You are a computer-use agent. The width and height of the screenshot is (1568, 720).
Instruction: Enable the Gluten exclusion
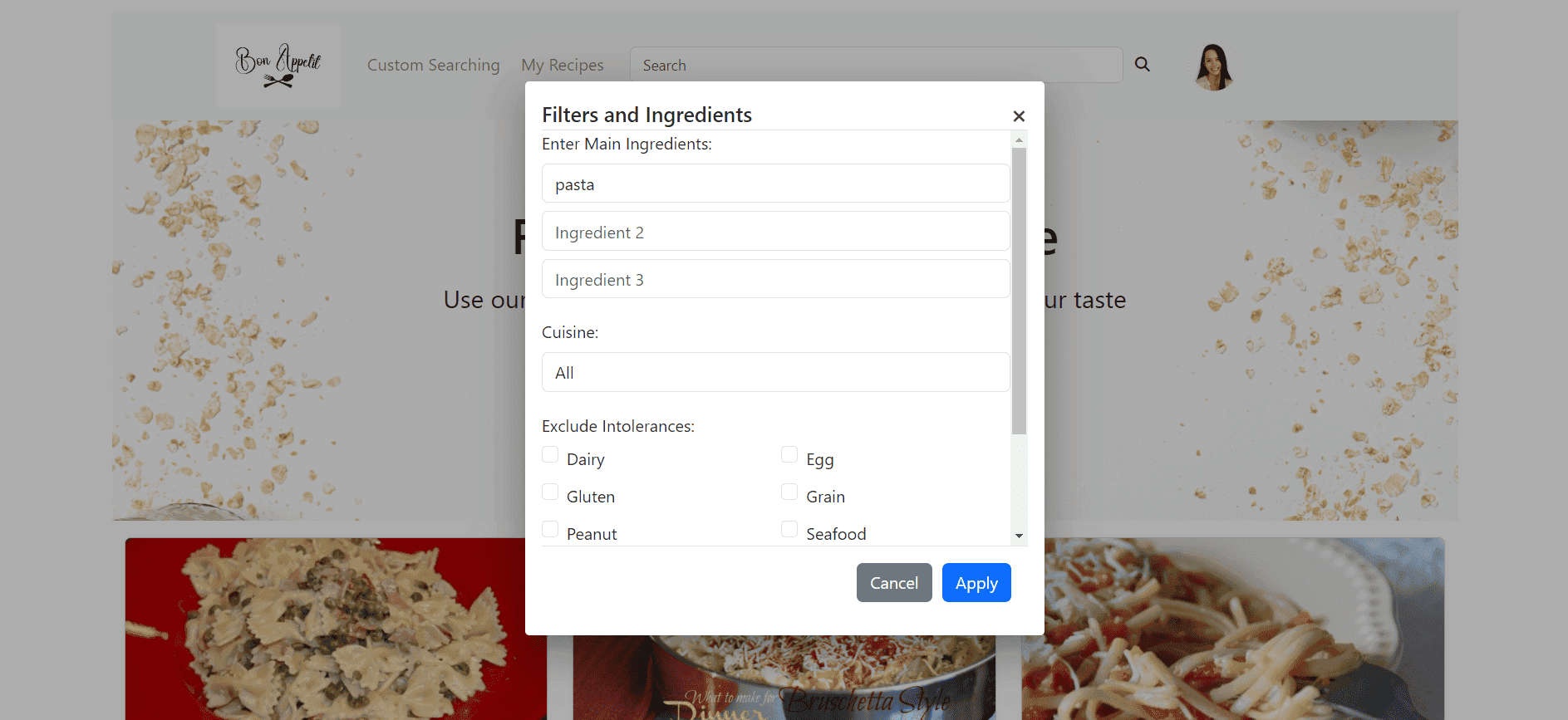tap(549, 492)
